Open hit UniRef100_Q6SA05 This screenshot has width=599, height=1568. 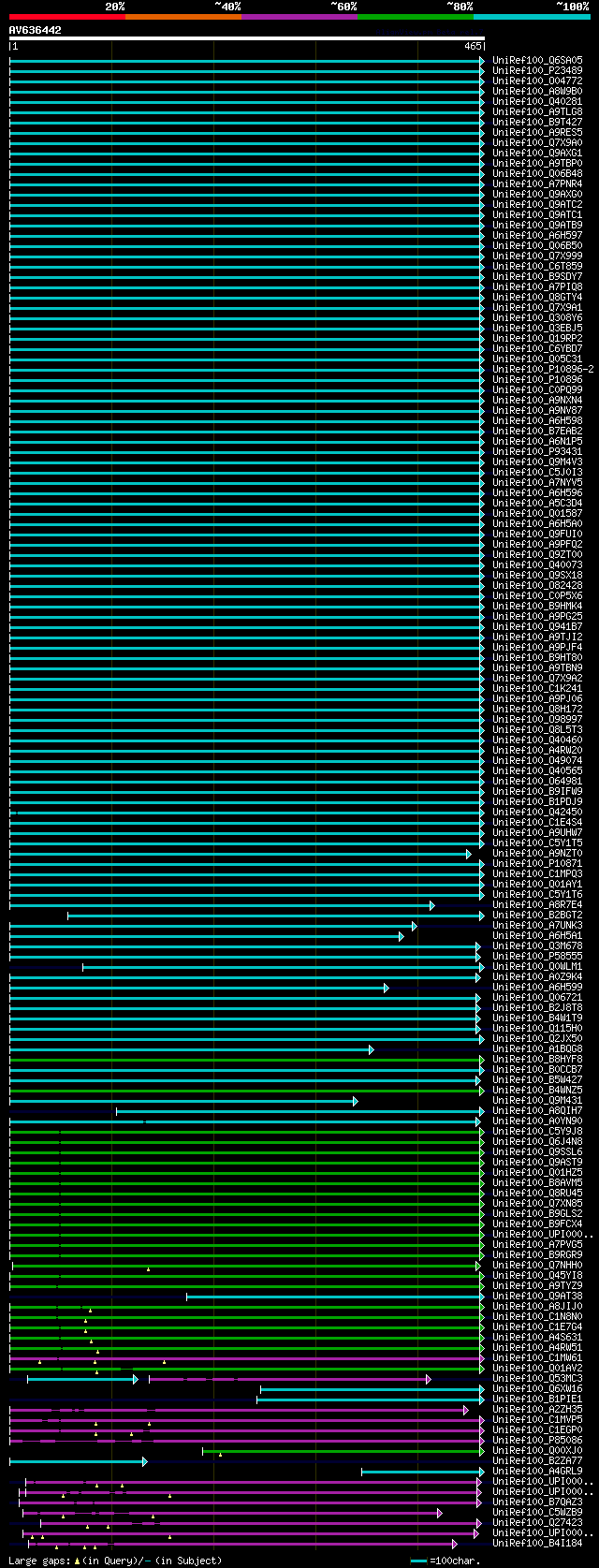tap(537, 60)
